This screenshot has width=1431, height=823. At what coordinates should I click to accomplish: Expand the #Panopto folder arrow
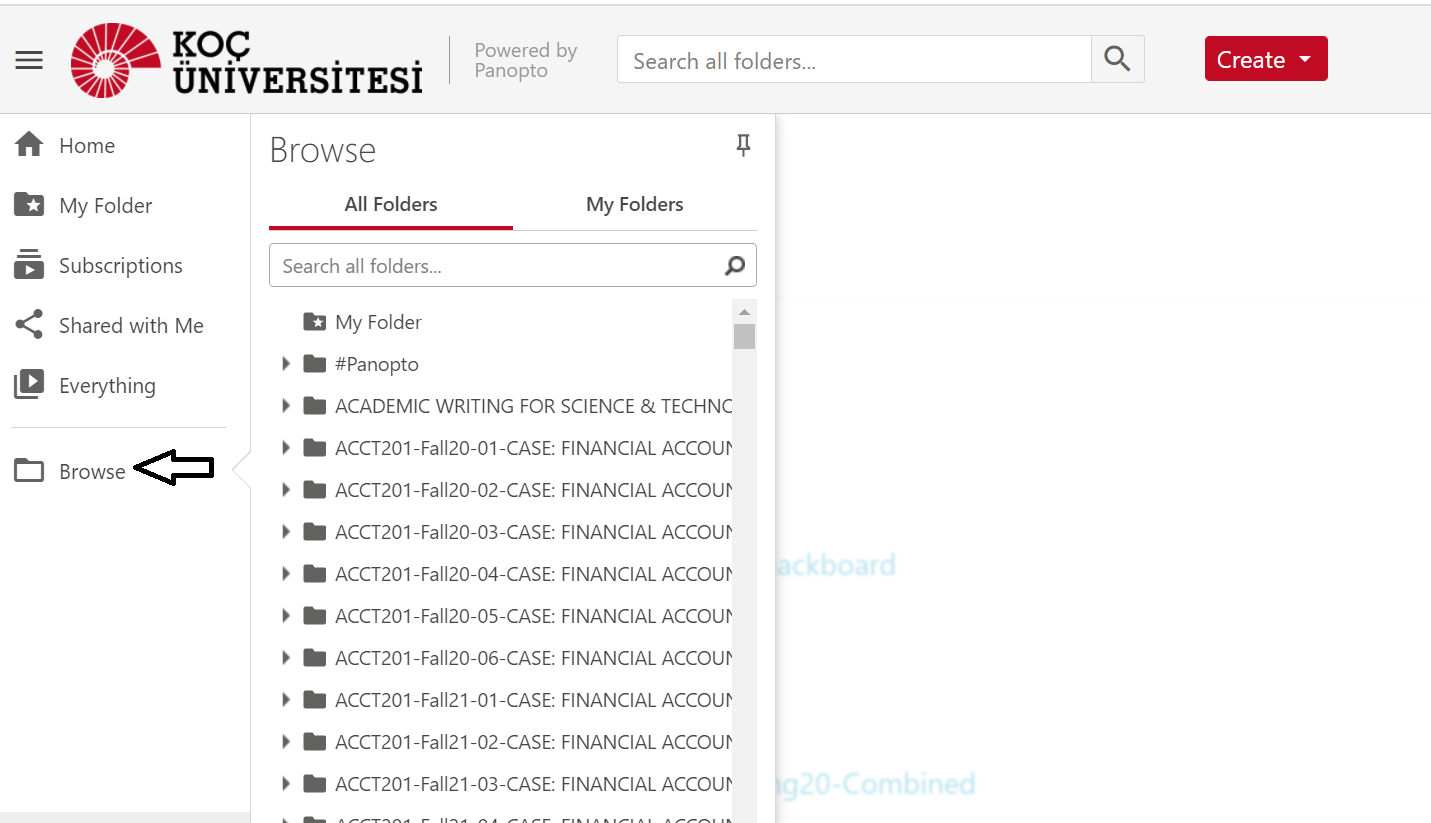pos(286,364)
